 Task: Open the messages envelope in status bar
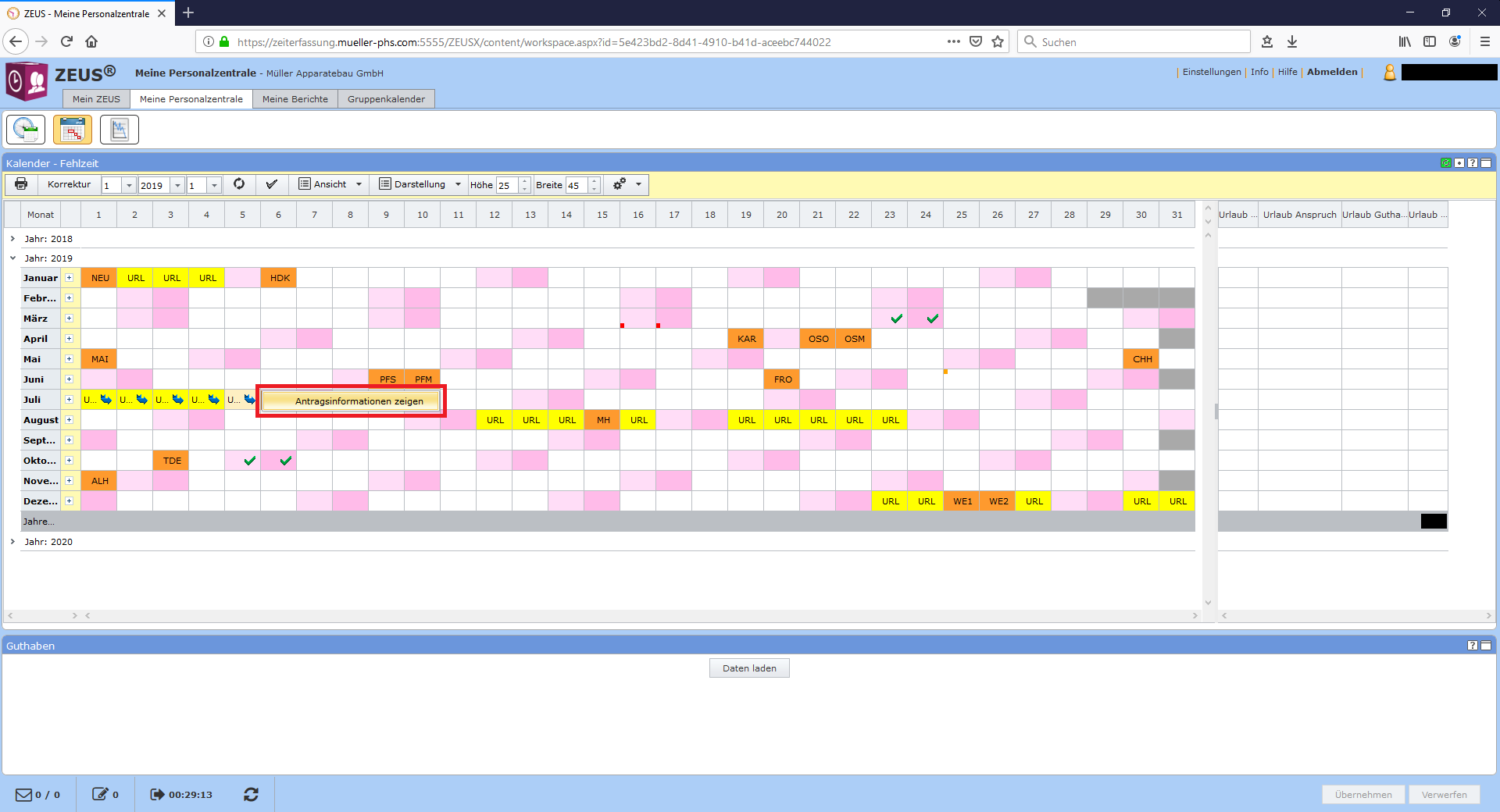24,795
